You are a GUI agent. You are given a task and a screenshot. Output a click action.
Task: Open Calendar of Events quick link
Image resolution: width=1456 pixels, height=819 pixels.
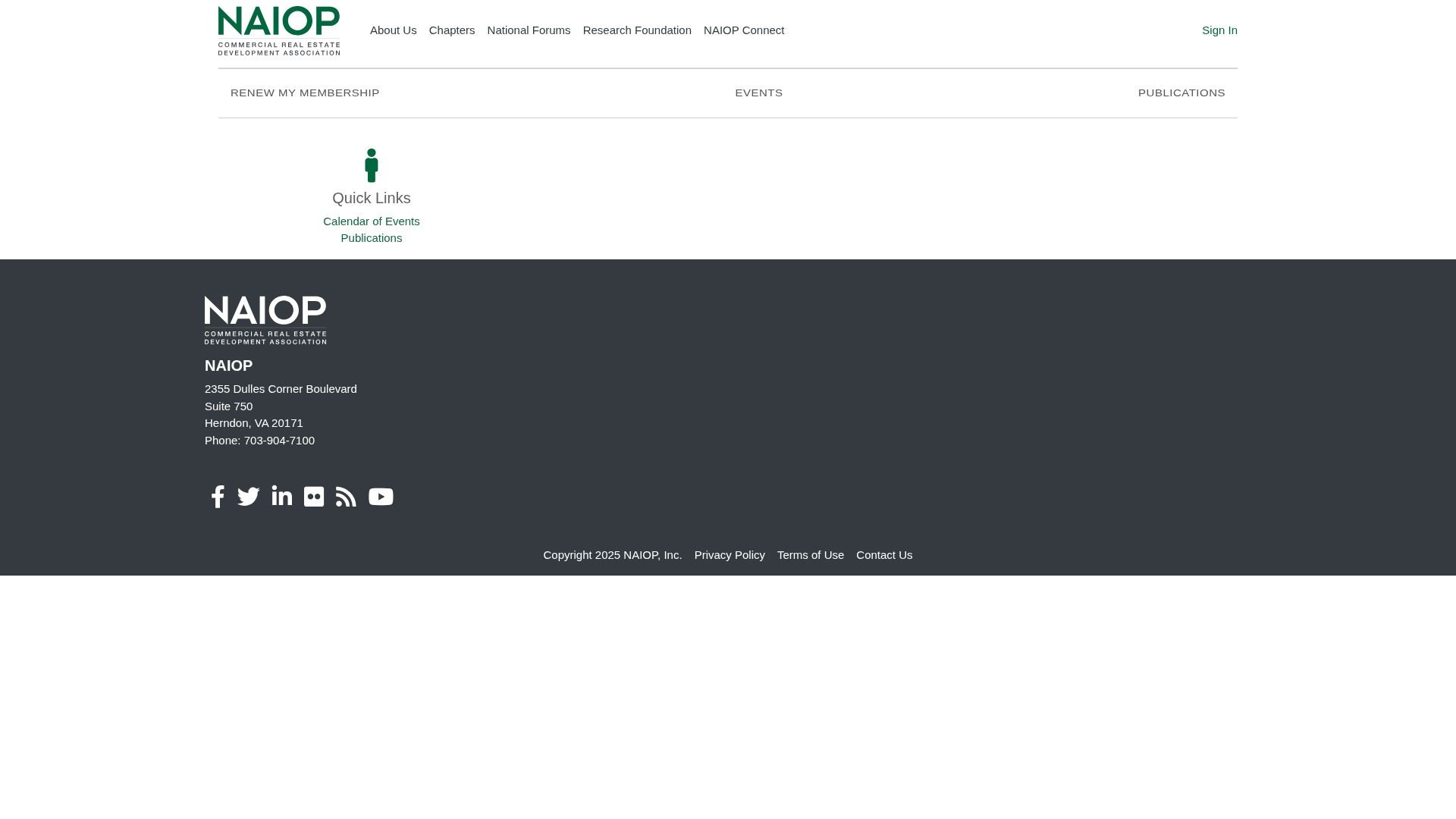(372, 221)
